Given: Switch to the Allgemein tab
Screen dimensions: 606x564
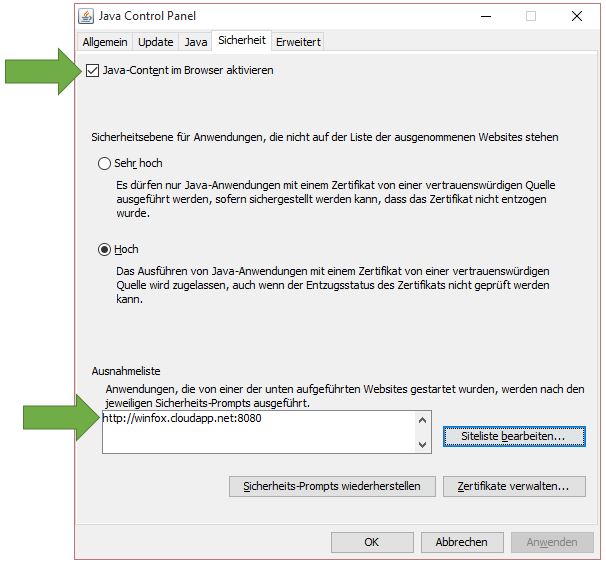Looking at the screenshot, I should pyautogui.click(x=106, y=42).
